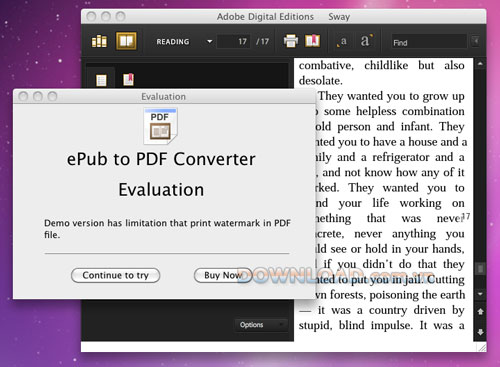Click the scrollbar down arrow in reader
This screenshot has width=500, height=367.
(480, 294)
